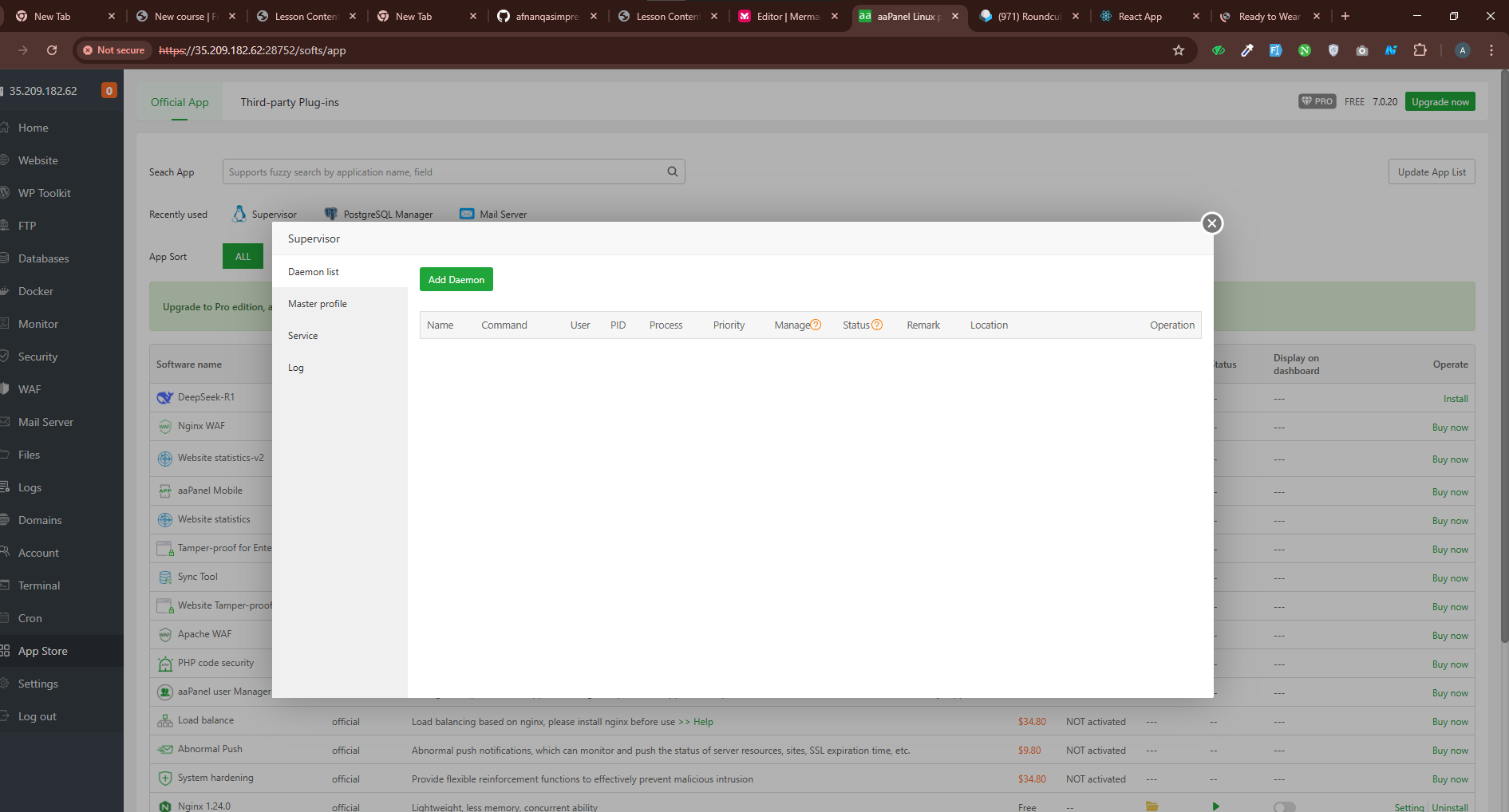Open recently used PostgreSQL Manager
Screen dimensions: 1509x812
tap(379, 214)
